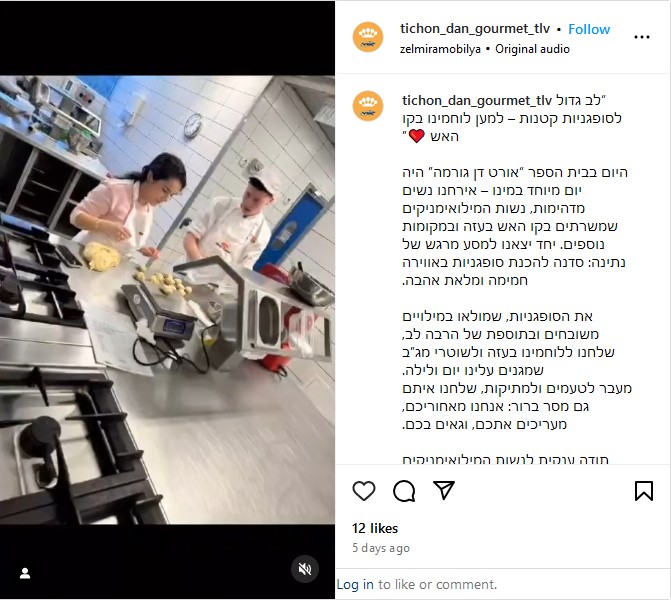Open the tichon_dan_gourmet_tlv username in the header
The image size is (671, 602).
coord(475,29)
